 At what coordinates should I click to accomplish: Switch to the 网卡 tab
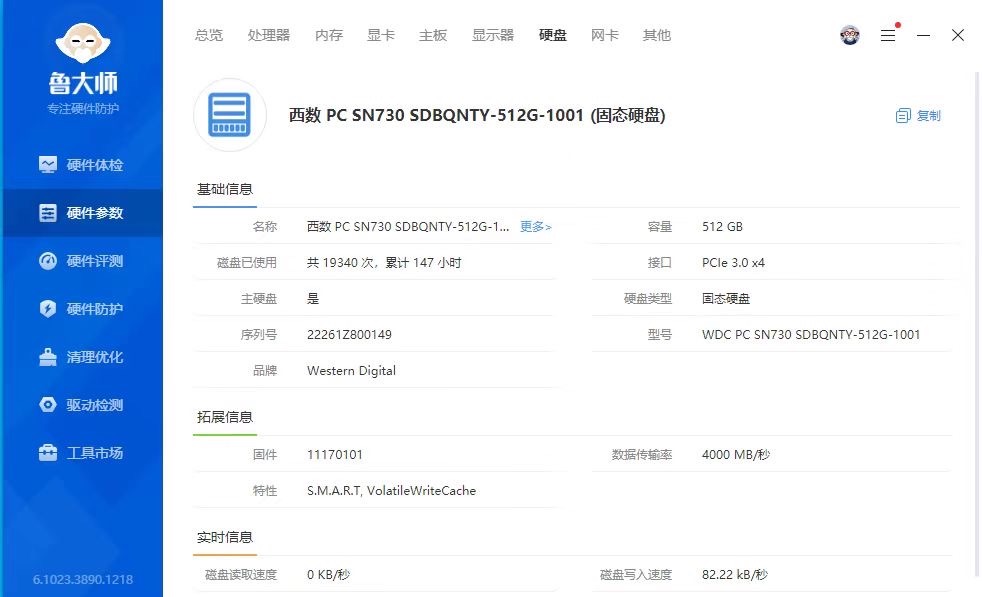[605, 35]
